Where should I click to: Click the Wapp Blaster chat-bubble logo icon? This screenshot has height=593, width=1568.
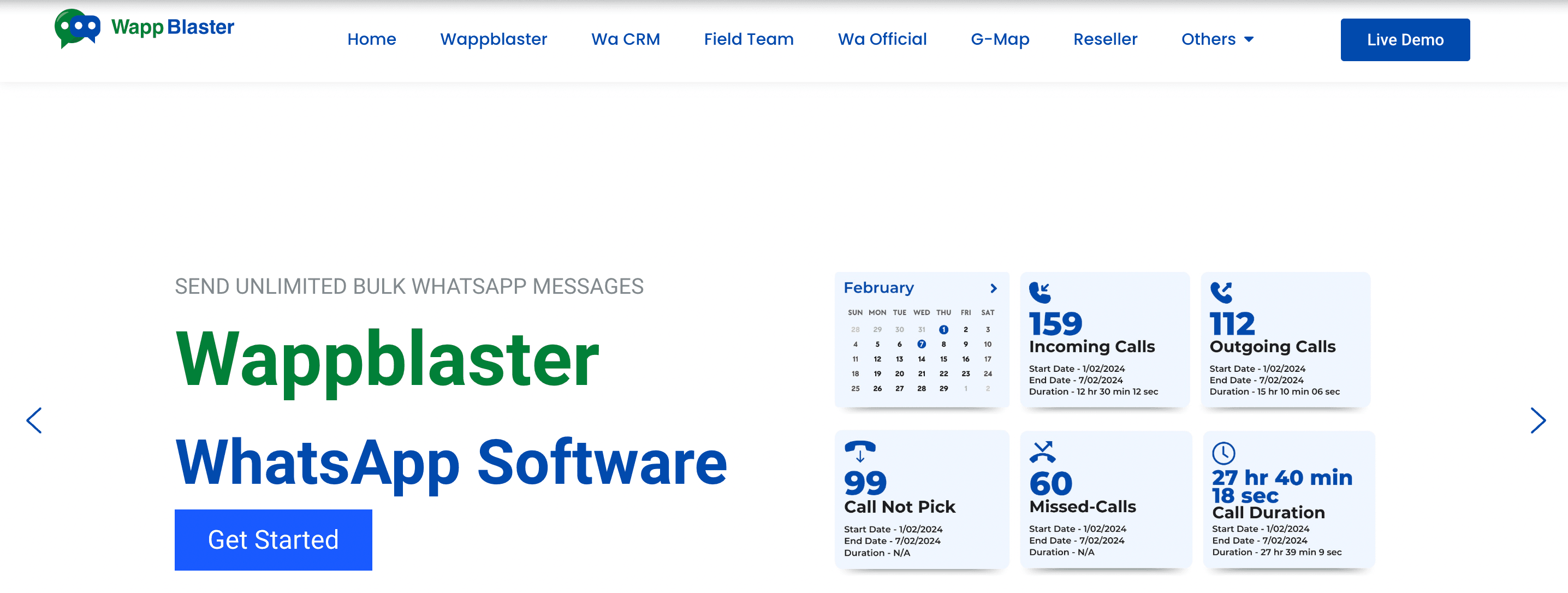point(78,27)
